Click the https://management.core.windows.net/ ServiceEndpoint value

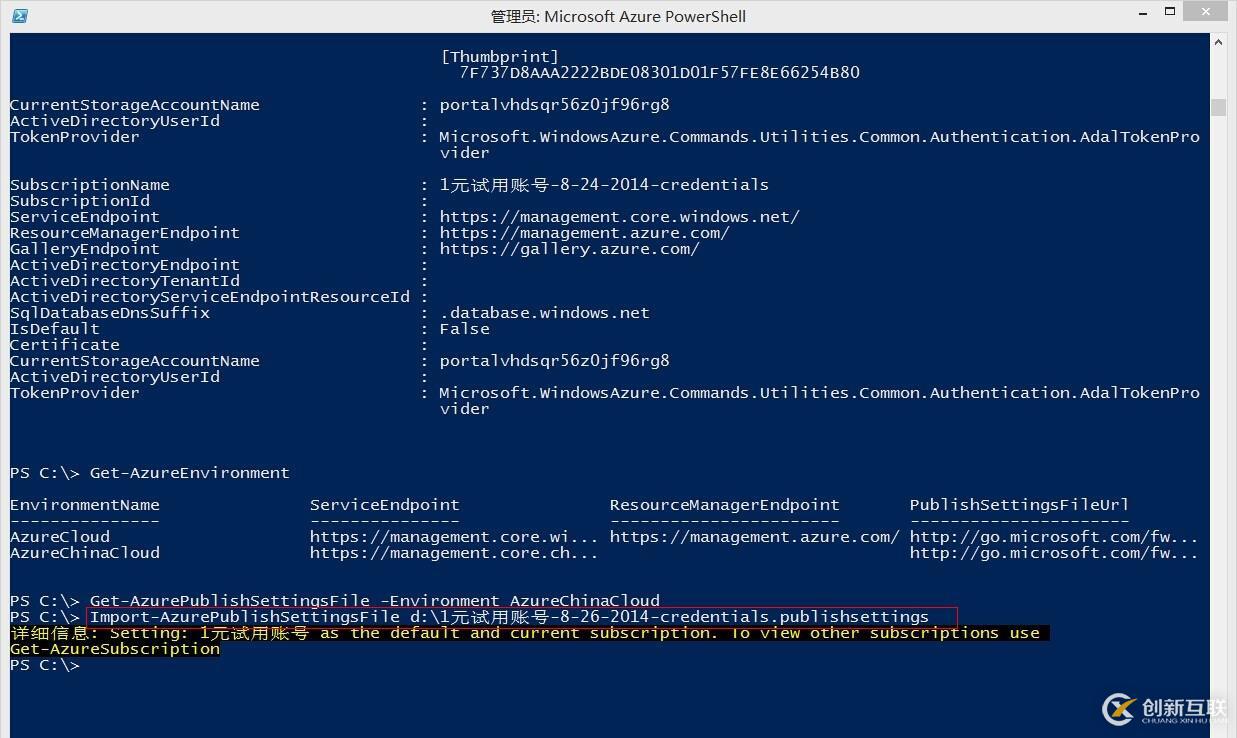click(x=619, y=217)
